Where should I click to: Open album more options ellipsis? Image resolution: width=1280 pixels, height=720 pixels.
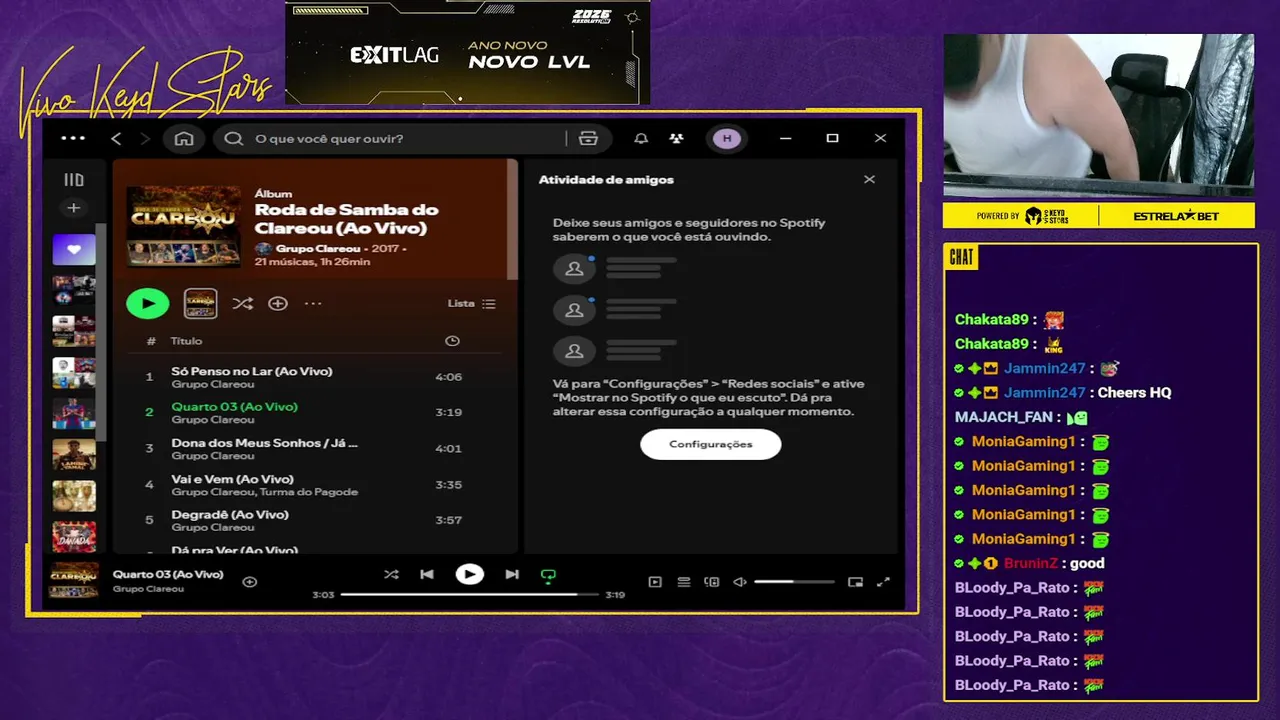click(x=313, y=303)
